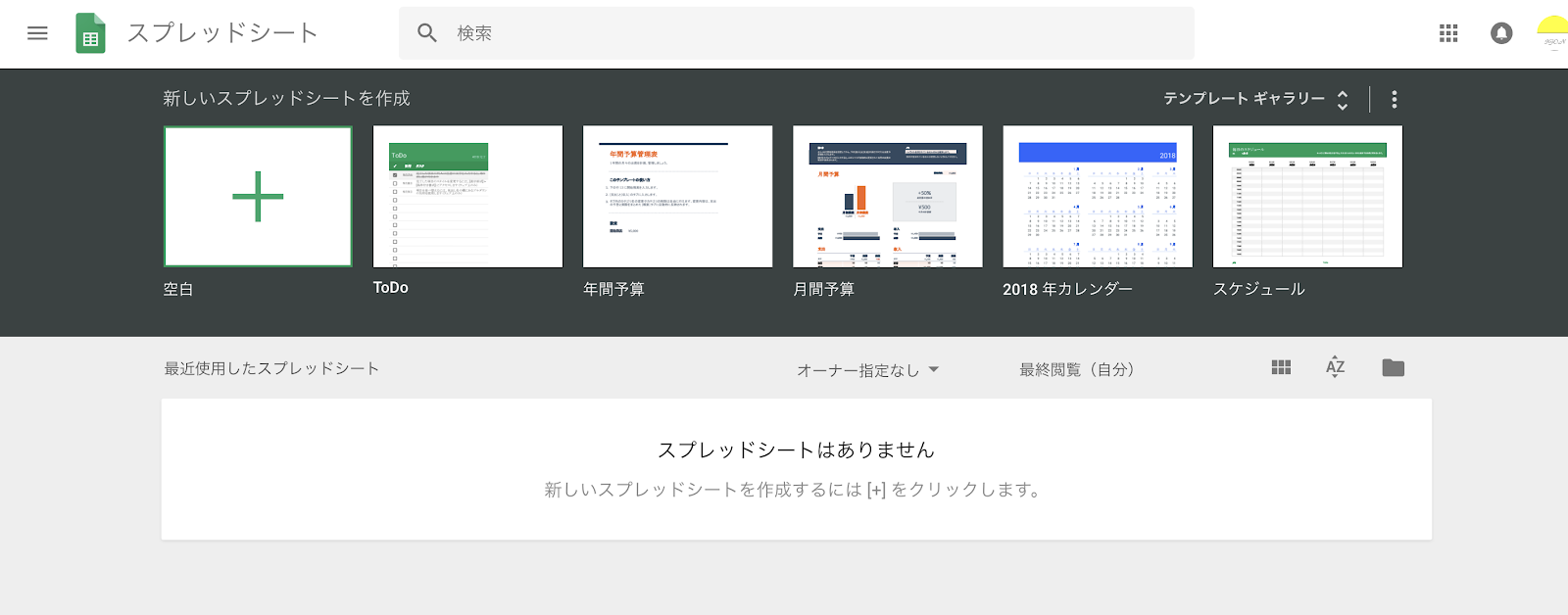Open the 2018 年カレンダー template
The width and height of the screenshot is (1568, 615).
(1098, 197)
